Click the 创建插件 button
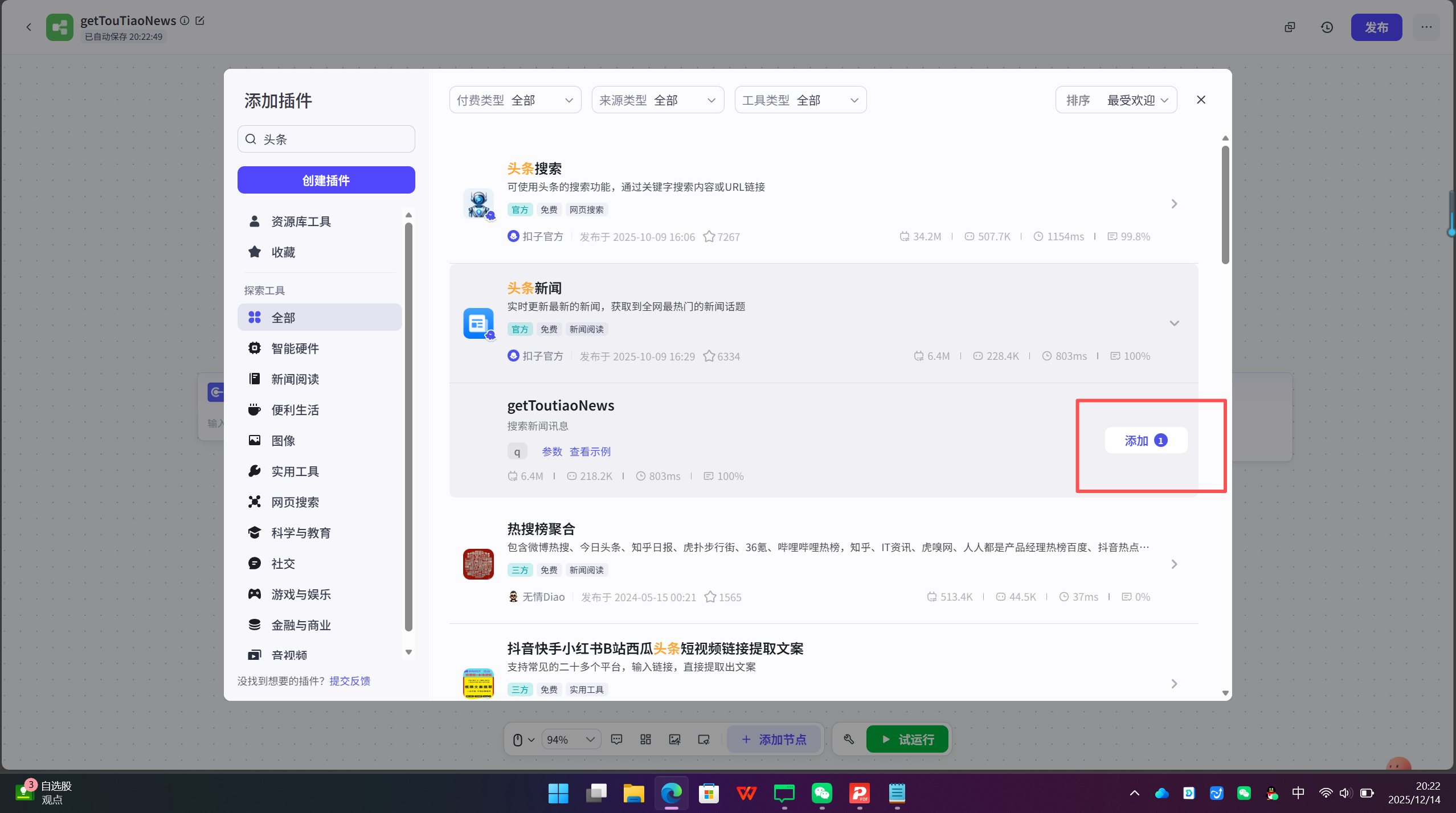 coord(326,180)
